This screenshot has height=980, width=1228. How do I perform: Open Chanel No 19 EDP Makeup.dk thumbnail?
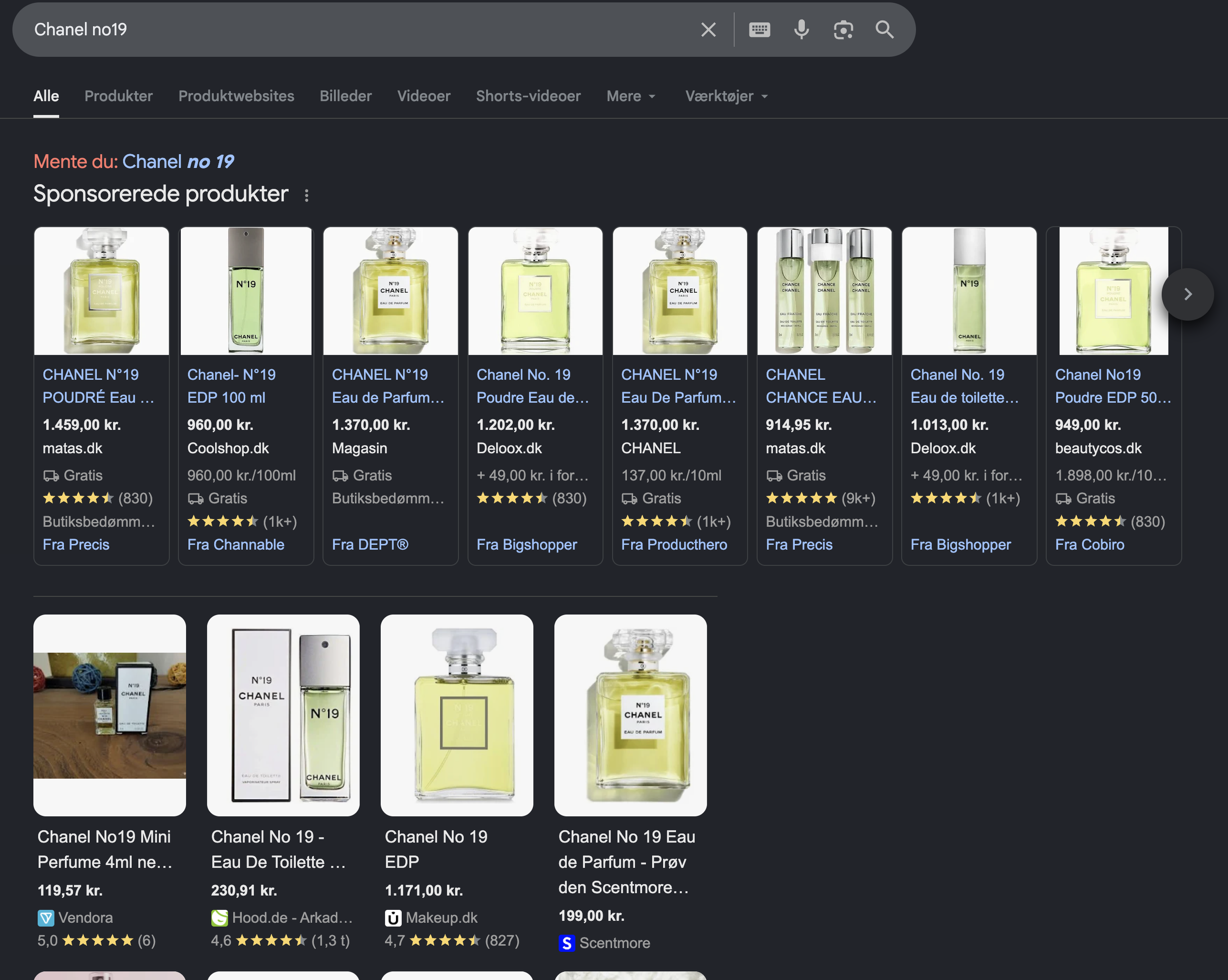pyautogui.click(x=457, y=715)
